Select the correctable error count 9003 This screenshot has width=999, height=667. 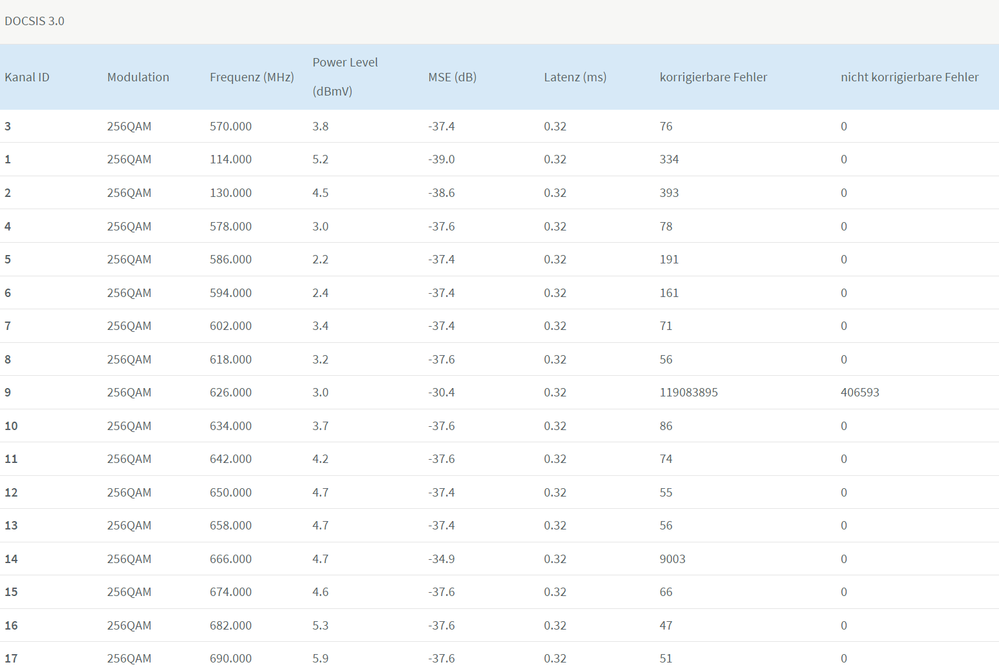click(x=673, y=559)
